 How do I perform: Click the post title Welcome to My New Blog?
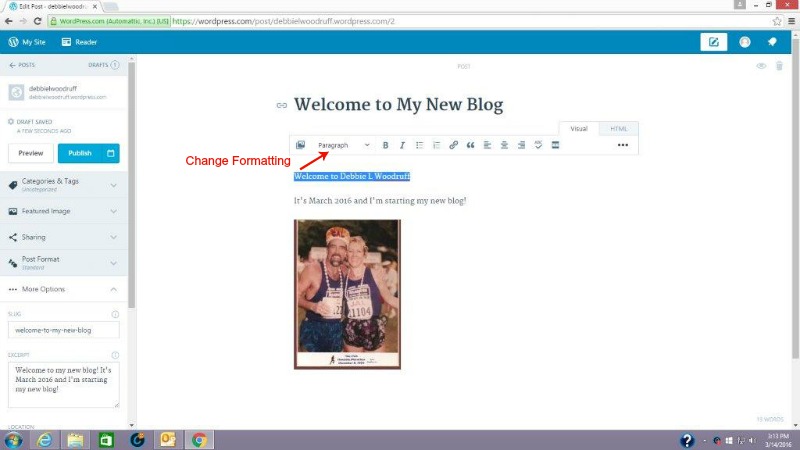(x=398, y=105)
